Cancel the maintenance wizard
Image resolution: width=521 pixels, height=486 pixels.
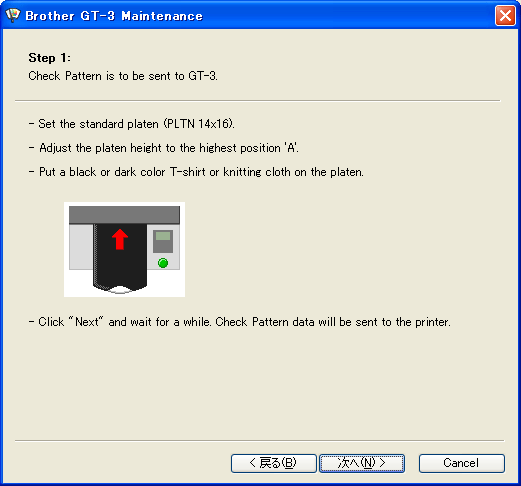pos(462,463)
